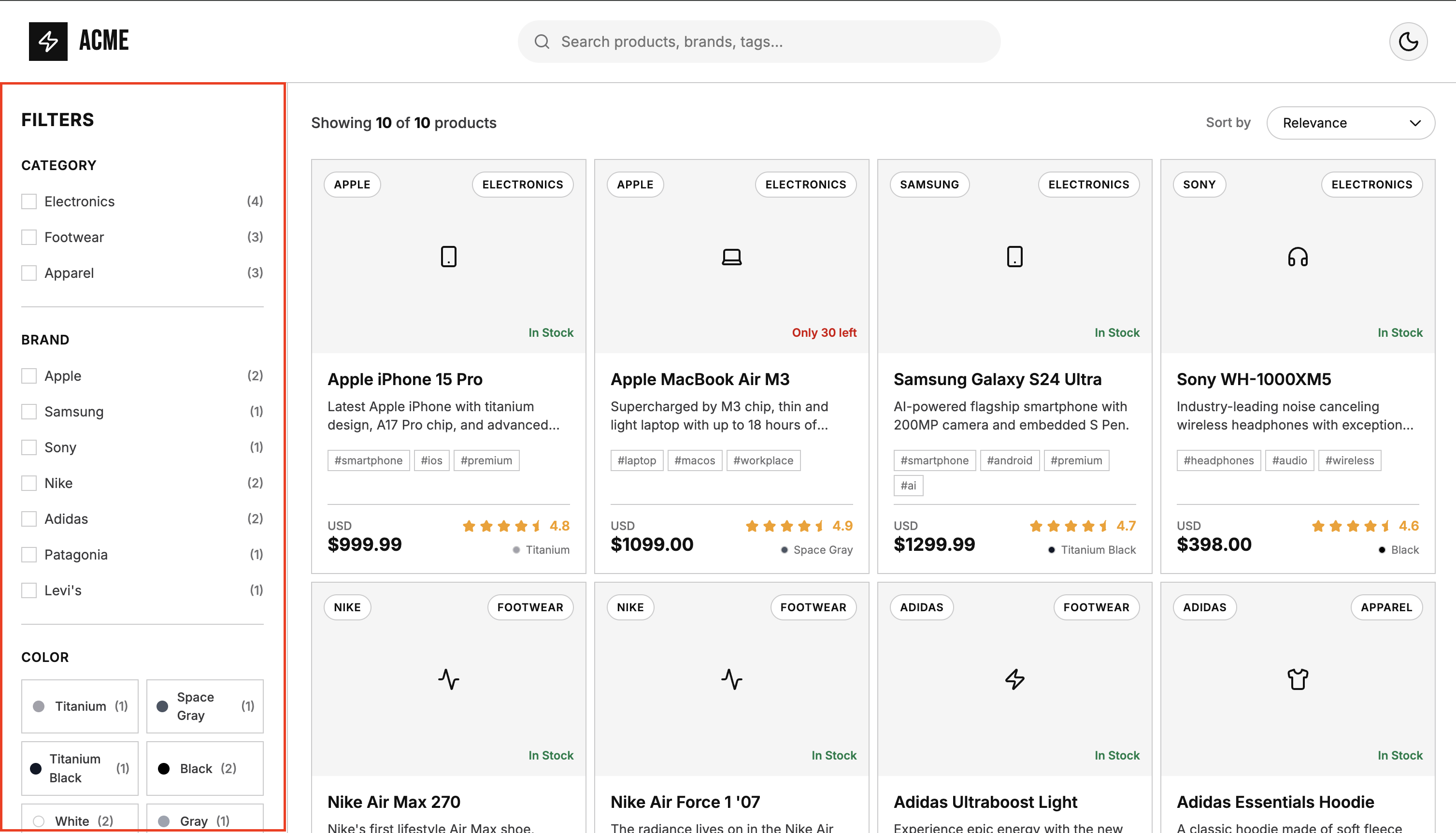Tick the Adidas brand checkbox
Viewport: 1456px width, 833px height.
(29, 519)
